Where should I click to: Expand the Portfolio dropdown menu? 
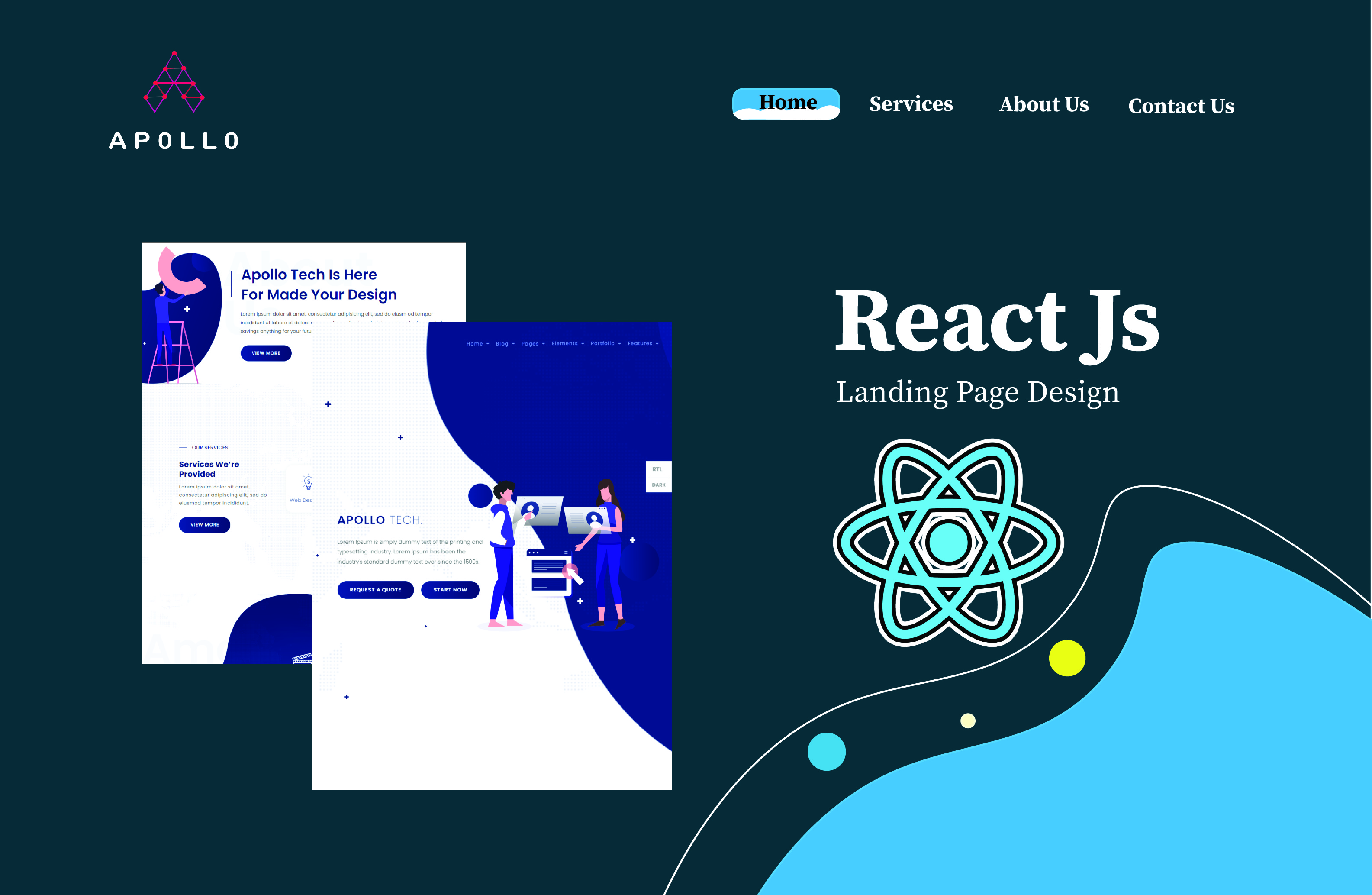tap(605, 344)
